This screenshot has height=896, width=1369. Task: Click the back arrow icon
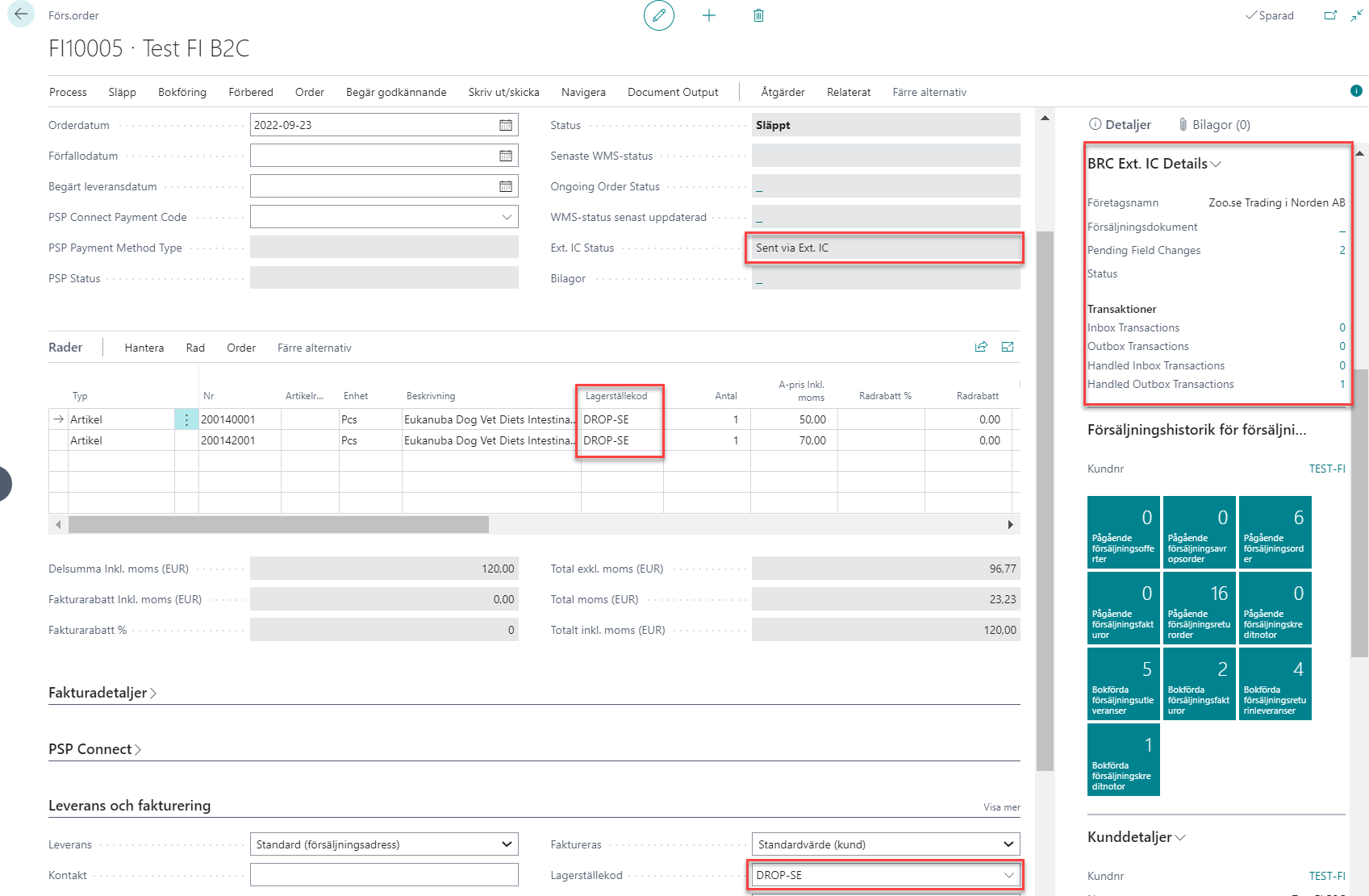coord(20,15)
